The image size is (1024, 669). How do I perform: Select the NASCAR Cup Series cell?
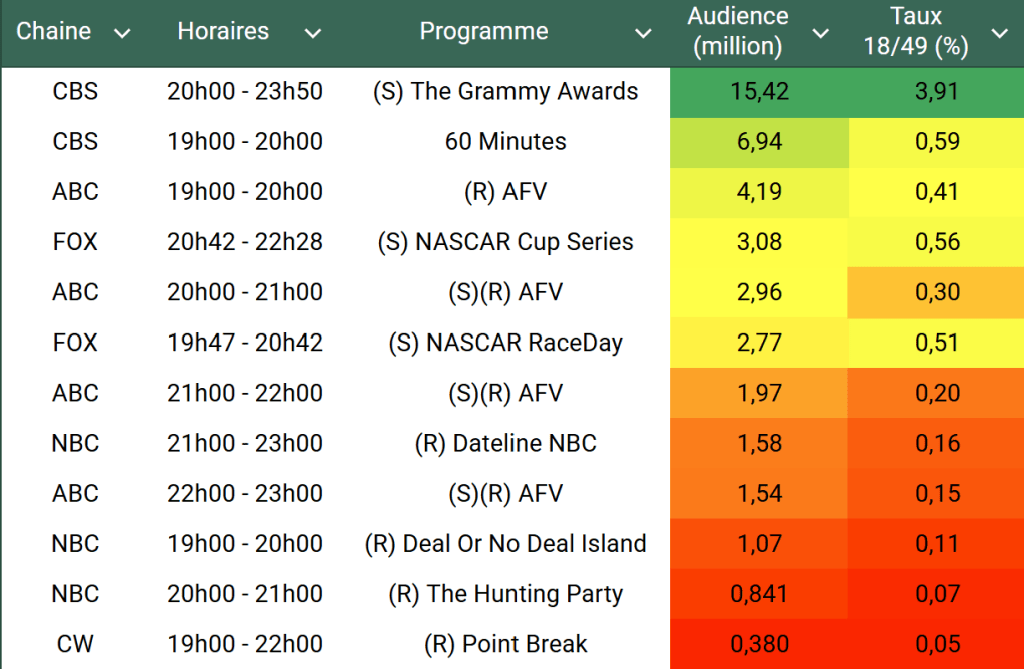[505, 242]
